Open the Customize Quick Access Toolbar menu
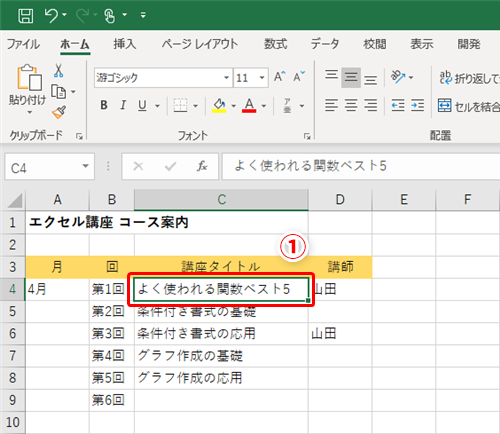Viewport: 500px width, 434px height. point(143,15)
